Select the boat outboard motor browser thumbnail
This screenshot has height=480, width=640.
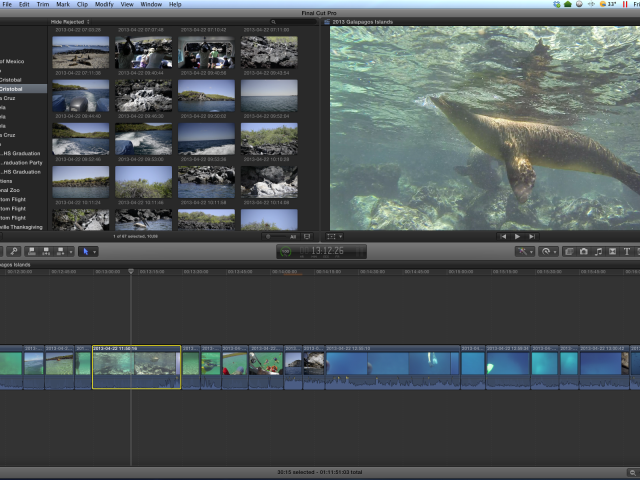tap(81, 96)
